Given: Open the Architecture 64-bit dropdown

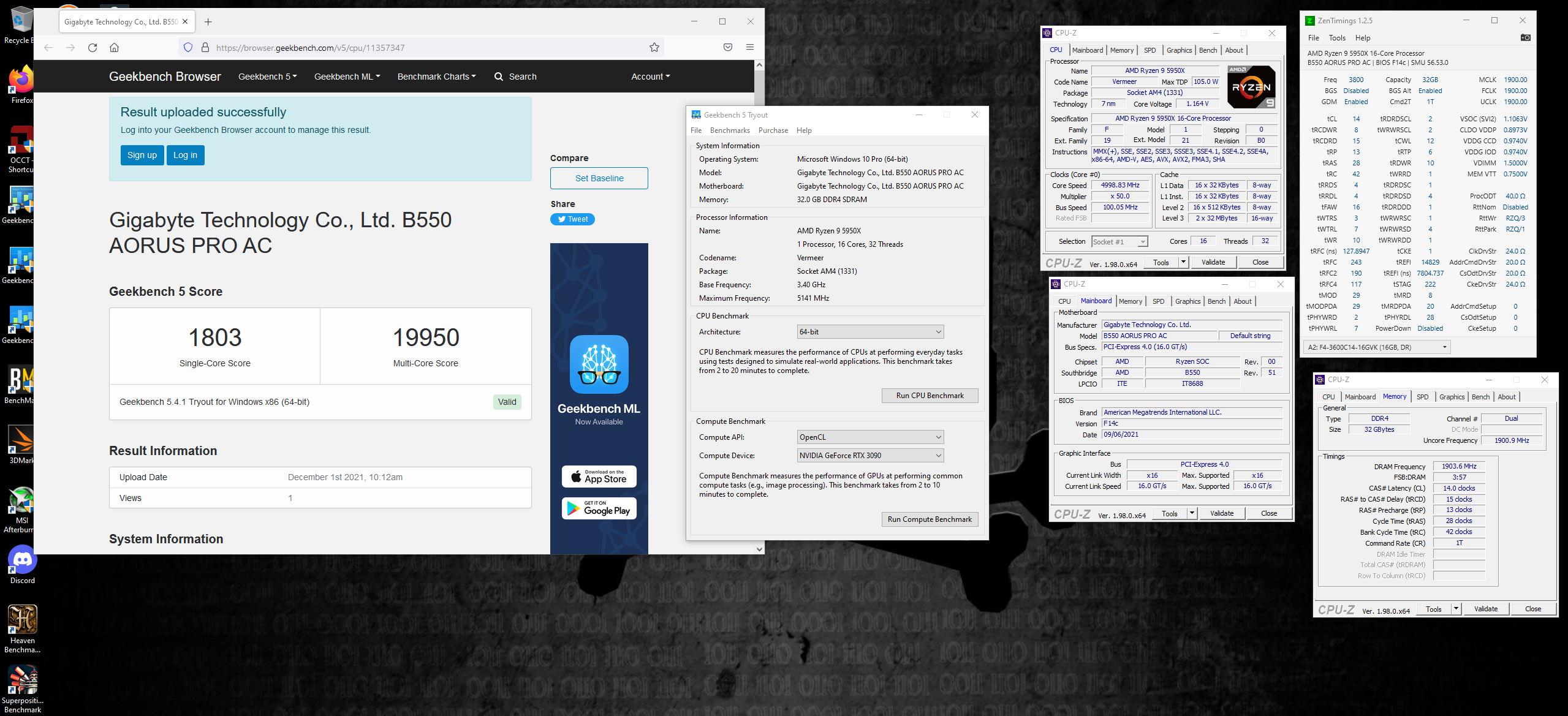Looking at the screenshot, I should coord(870,332).
